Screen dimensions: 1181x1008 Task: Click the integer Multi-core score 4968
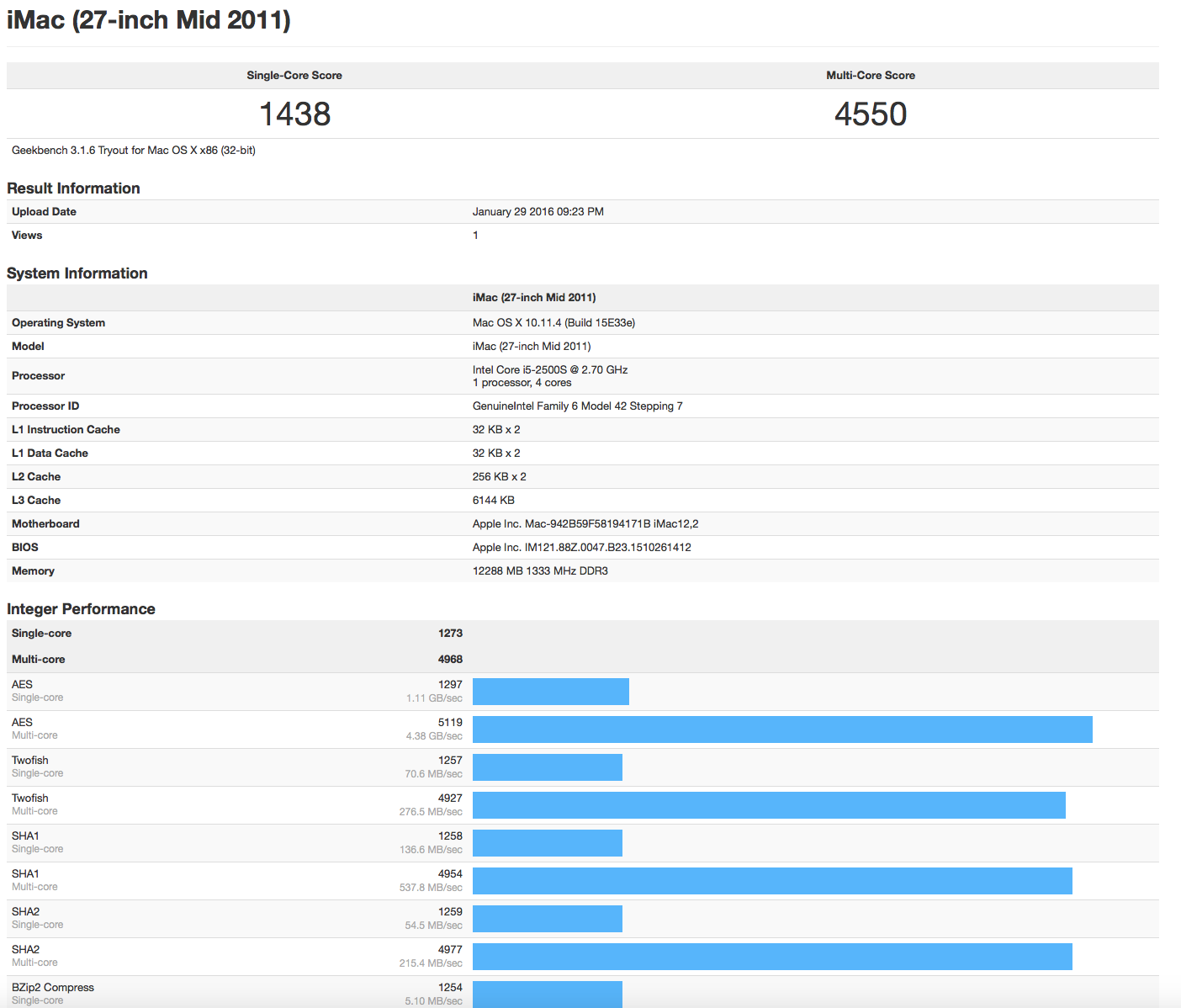[x=450, y=660]
